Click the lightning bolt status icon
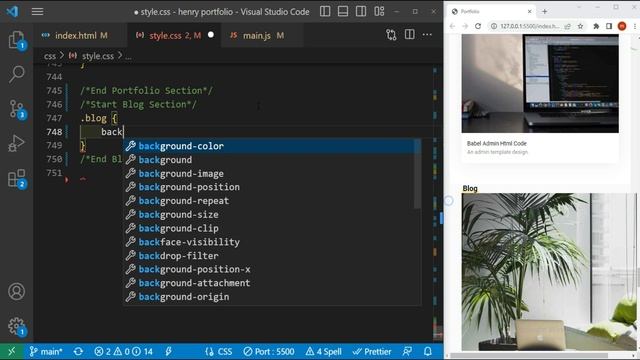Viewport: 640px width, 360px height. pos(169,351)
